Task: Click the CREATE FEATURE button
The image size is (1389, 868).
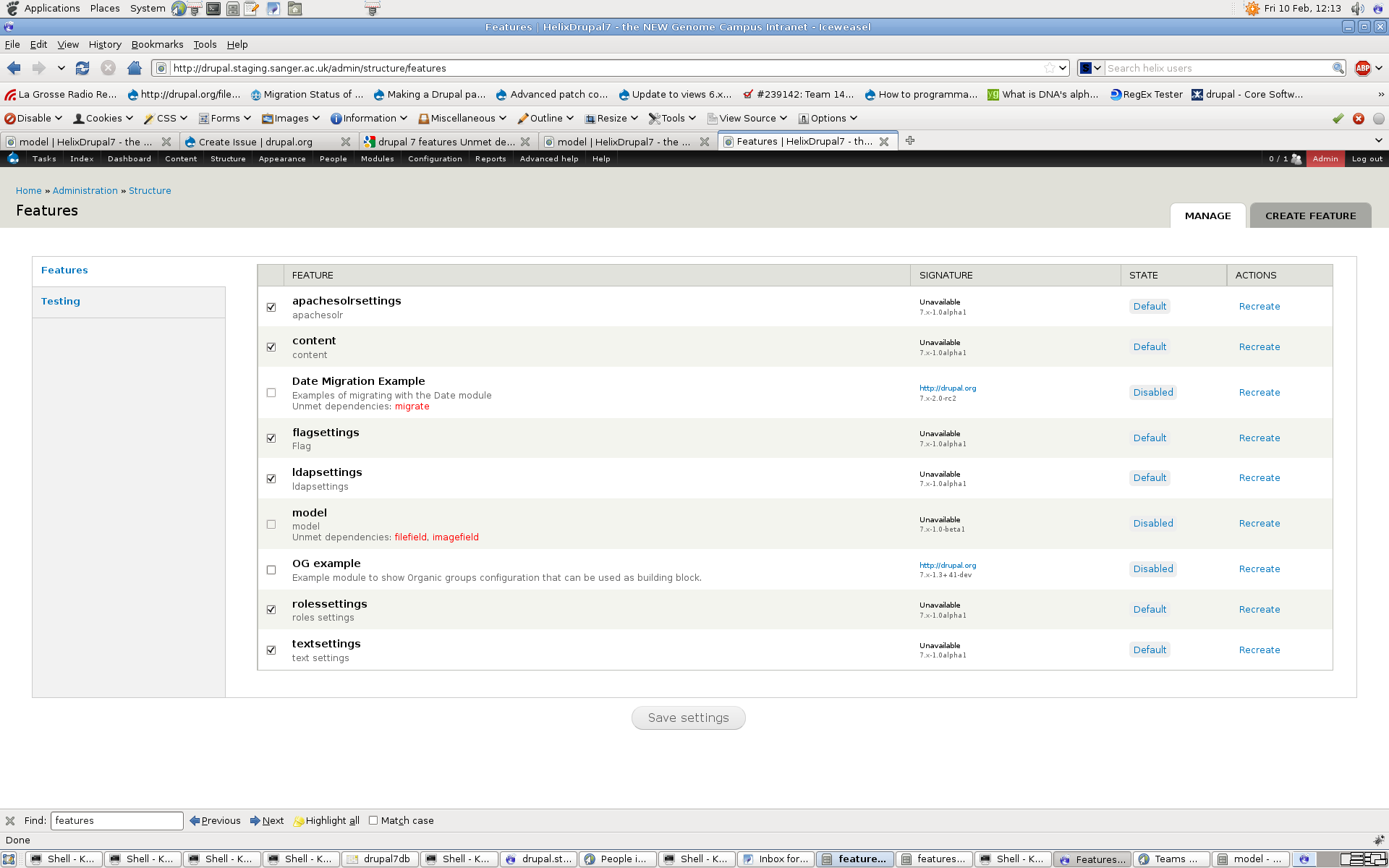Action: (1310, 215)
